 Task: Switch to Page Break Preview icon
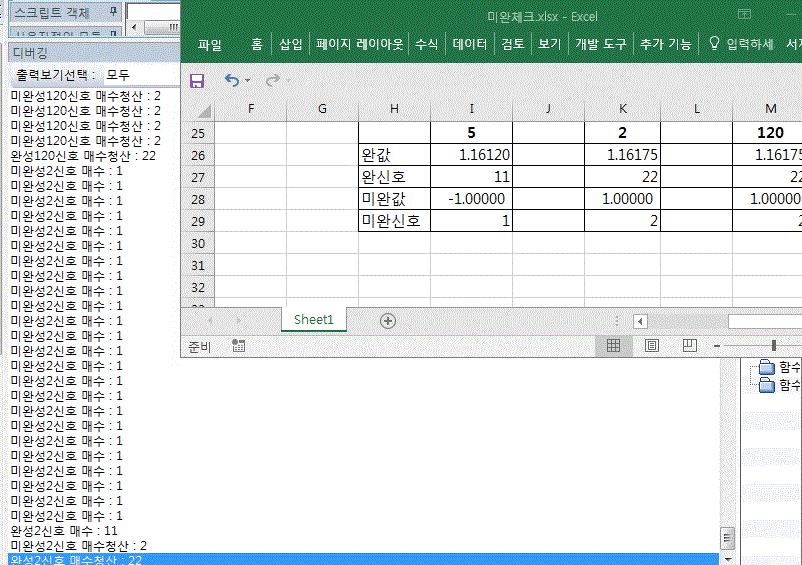689,346
